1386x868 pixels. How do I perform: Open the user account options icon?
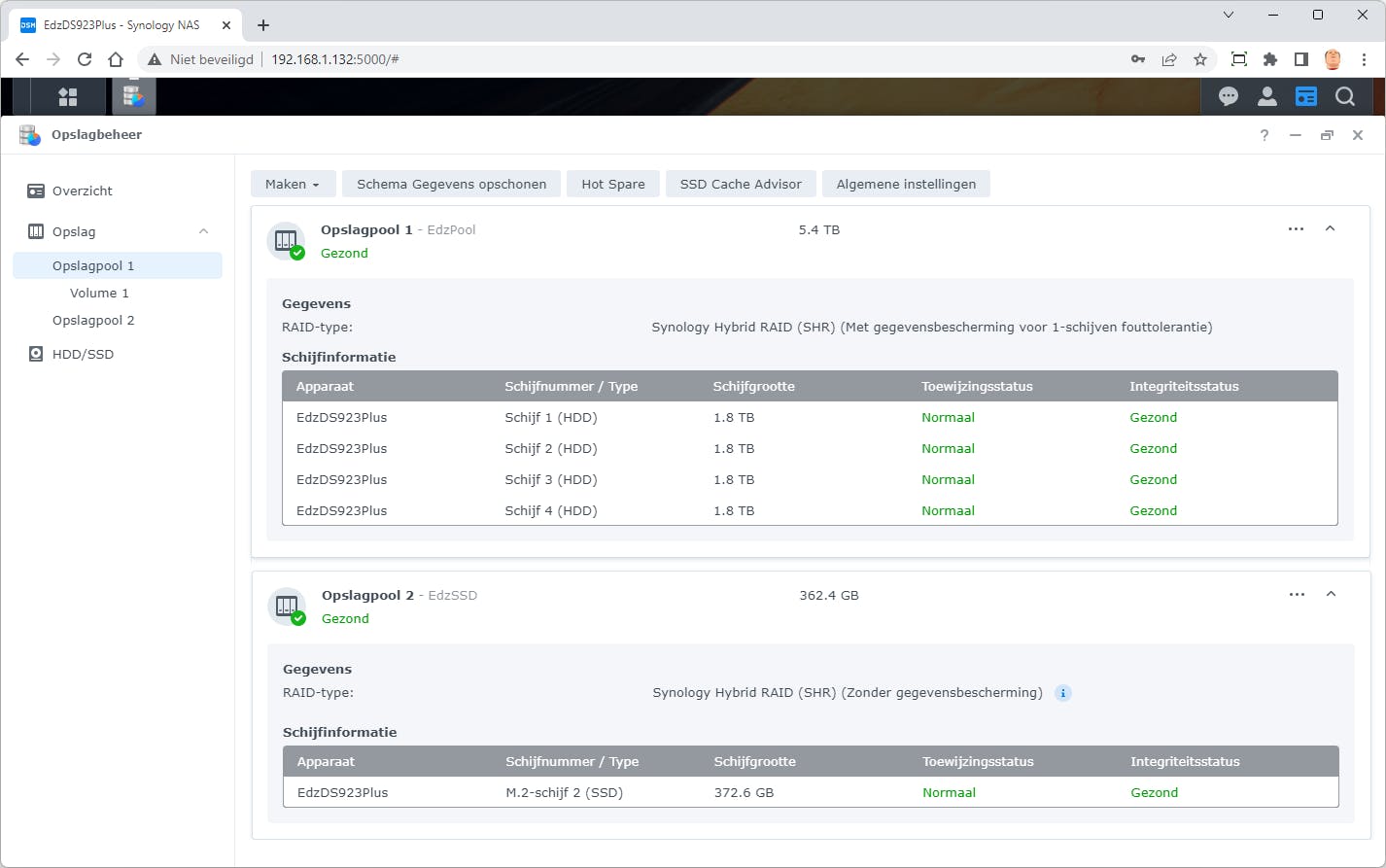pyautogui.click(x=1267, y=96)
